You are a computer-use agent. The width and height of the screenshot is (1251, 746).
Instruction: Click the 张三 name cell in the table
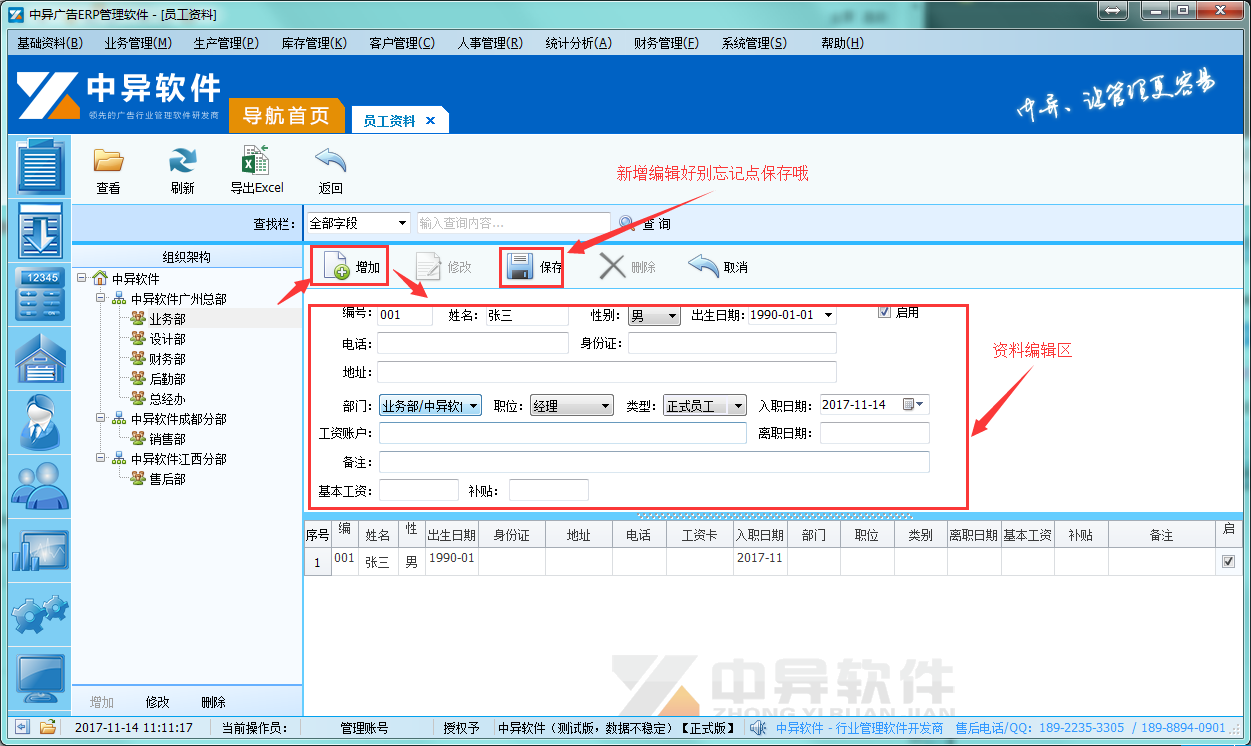click(377, 562)
